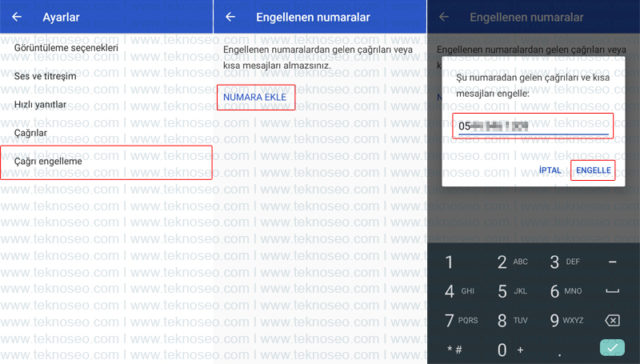This screenshot has width=640, height=364.
Task: Tap the green checkmark done key
Action: click(x=612, y=348)
